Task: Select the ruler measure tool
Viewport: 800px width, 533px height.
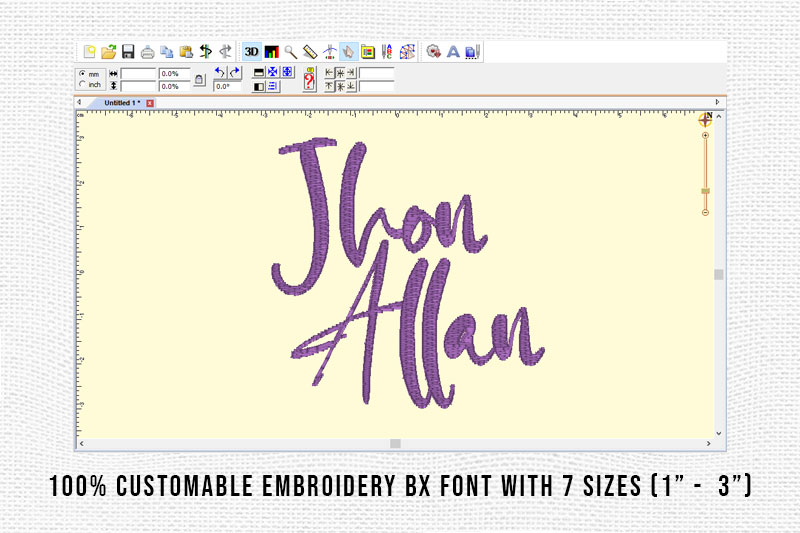Action: (x=310, y=52)
